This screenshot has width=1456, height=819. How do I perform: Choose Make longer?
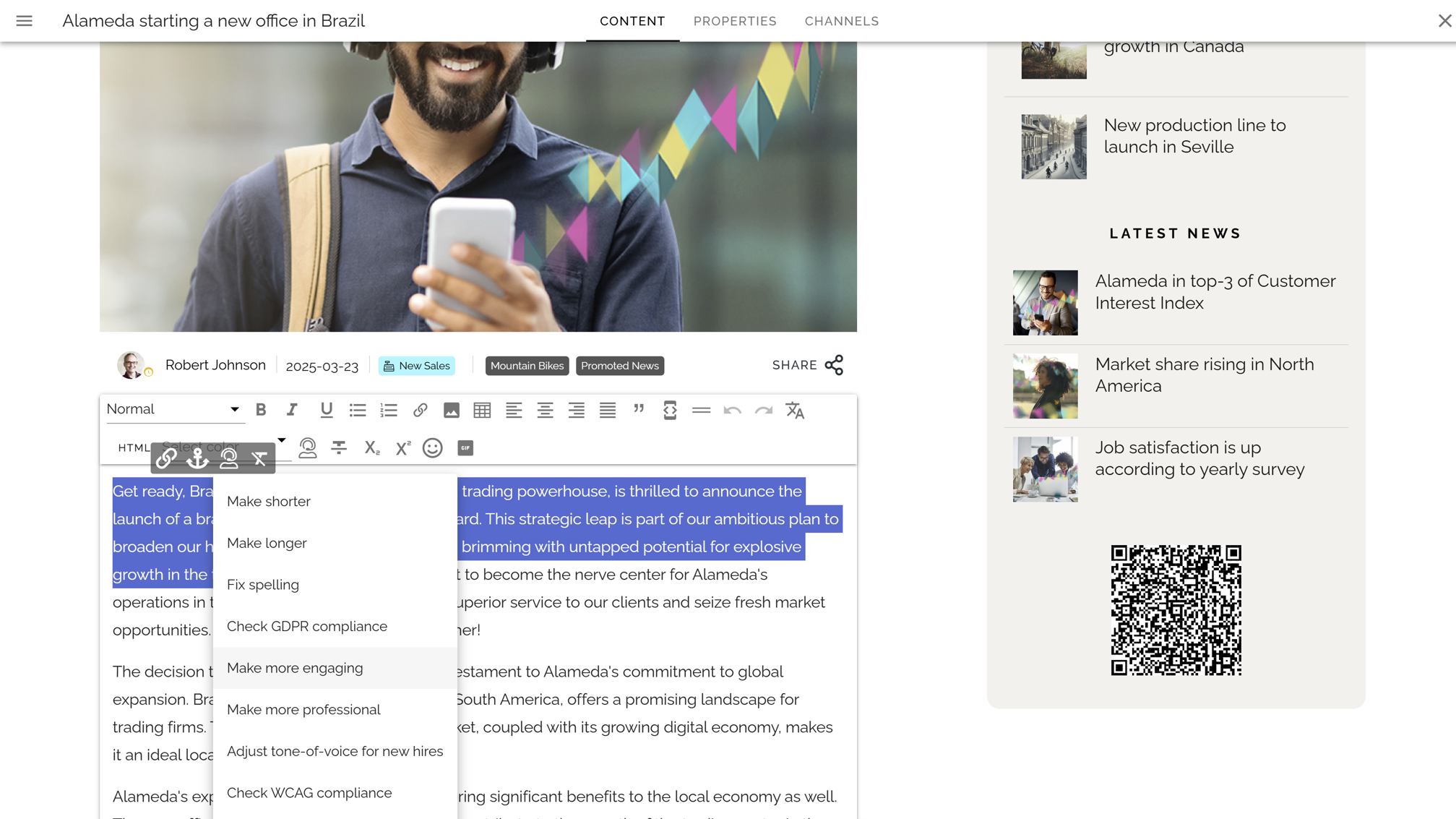click(335, 543)
